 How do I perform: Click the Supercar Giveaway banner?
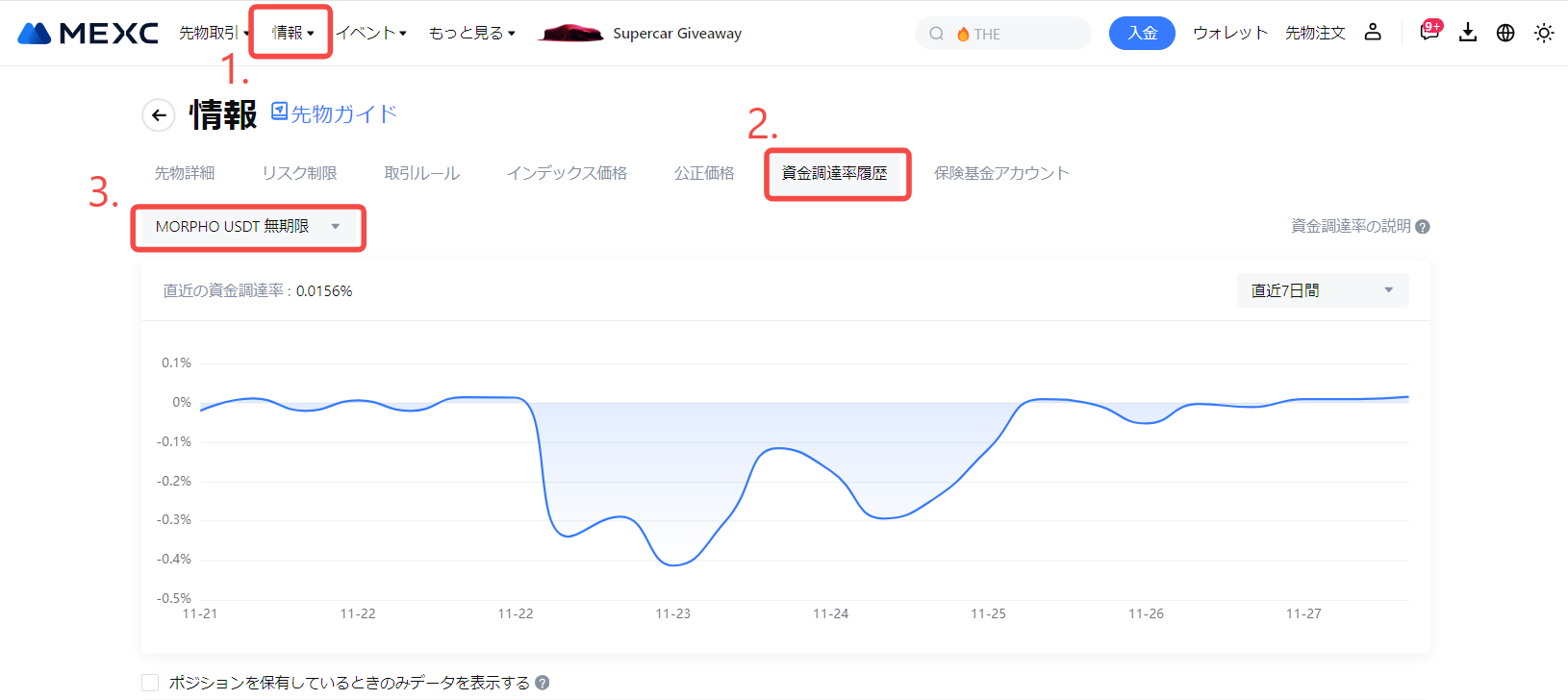point(642,34)
